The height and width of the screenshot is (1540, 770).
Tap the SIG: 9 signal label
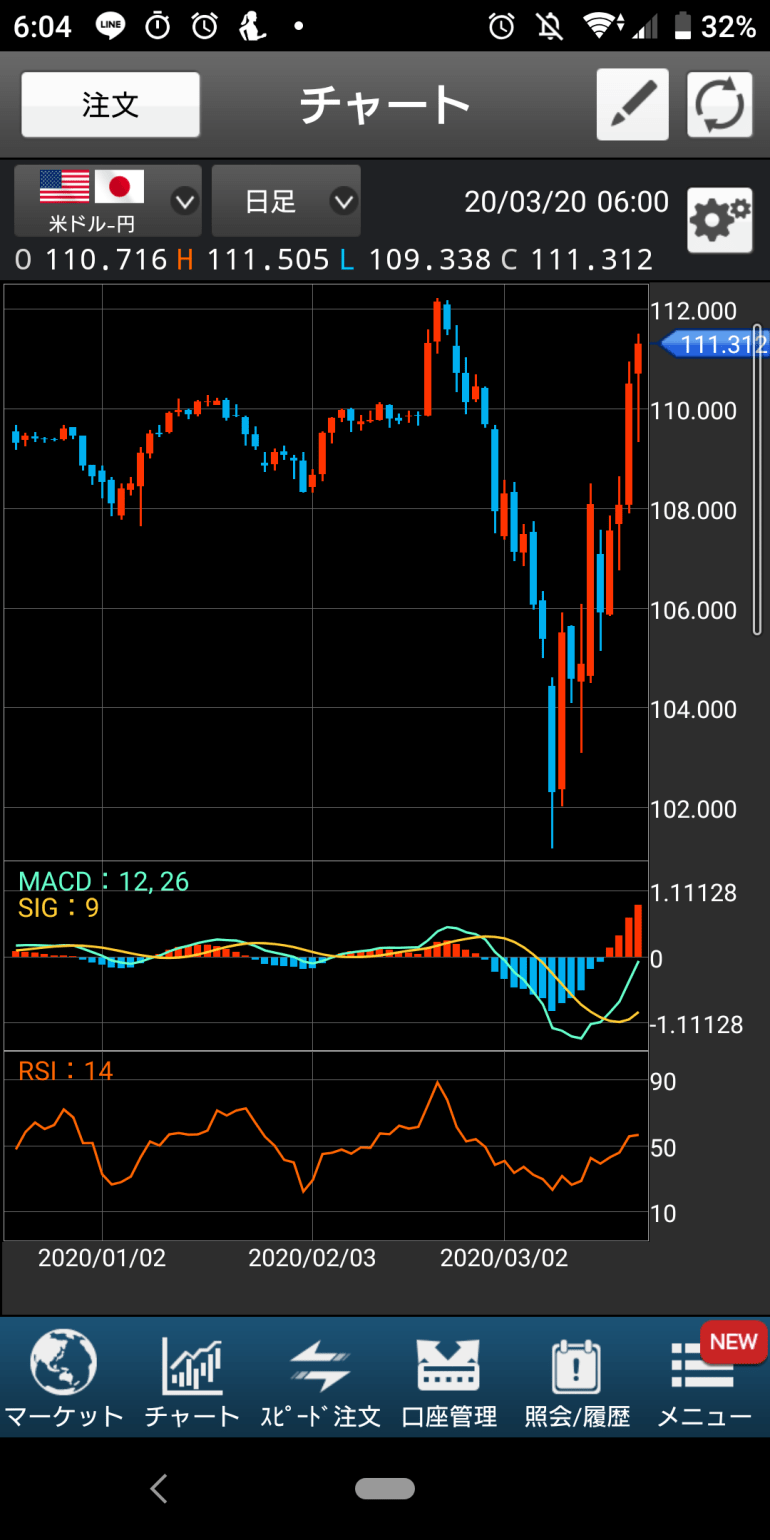pyautogui.click(x=58, y=908)
